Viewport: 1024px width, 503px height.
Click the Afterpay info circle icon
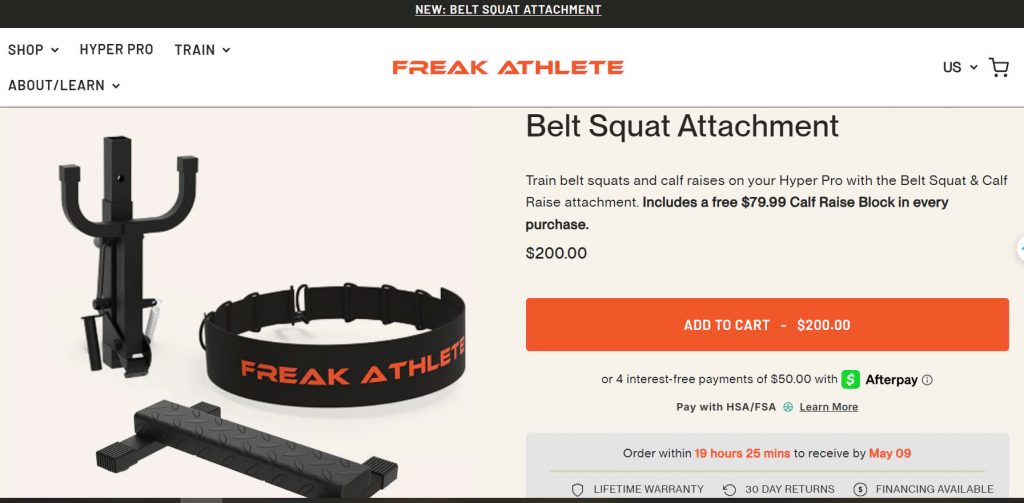[x=927, y=380]
